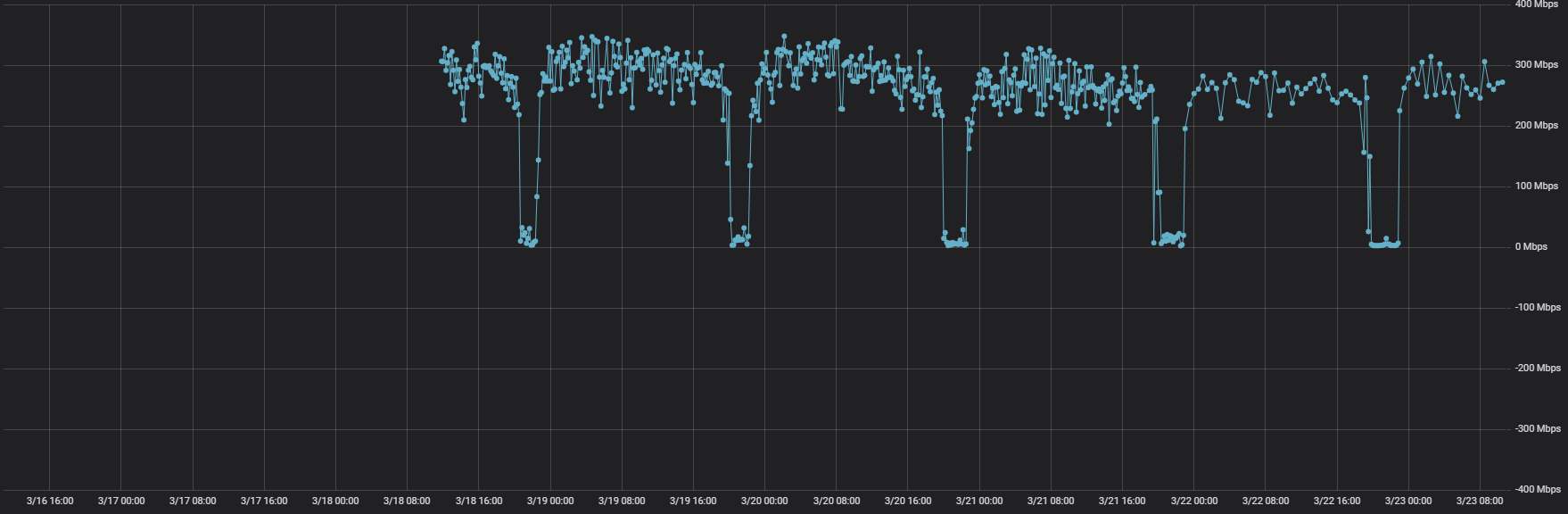Click the -100 Mbps y-axis label
The height and width of the screenshot is (514, 1568).
pyautogui.click(x=1537, y=307)
